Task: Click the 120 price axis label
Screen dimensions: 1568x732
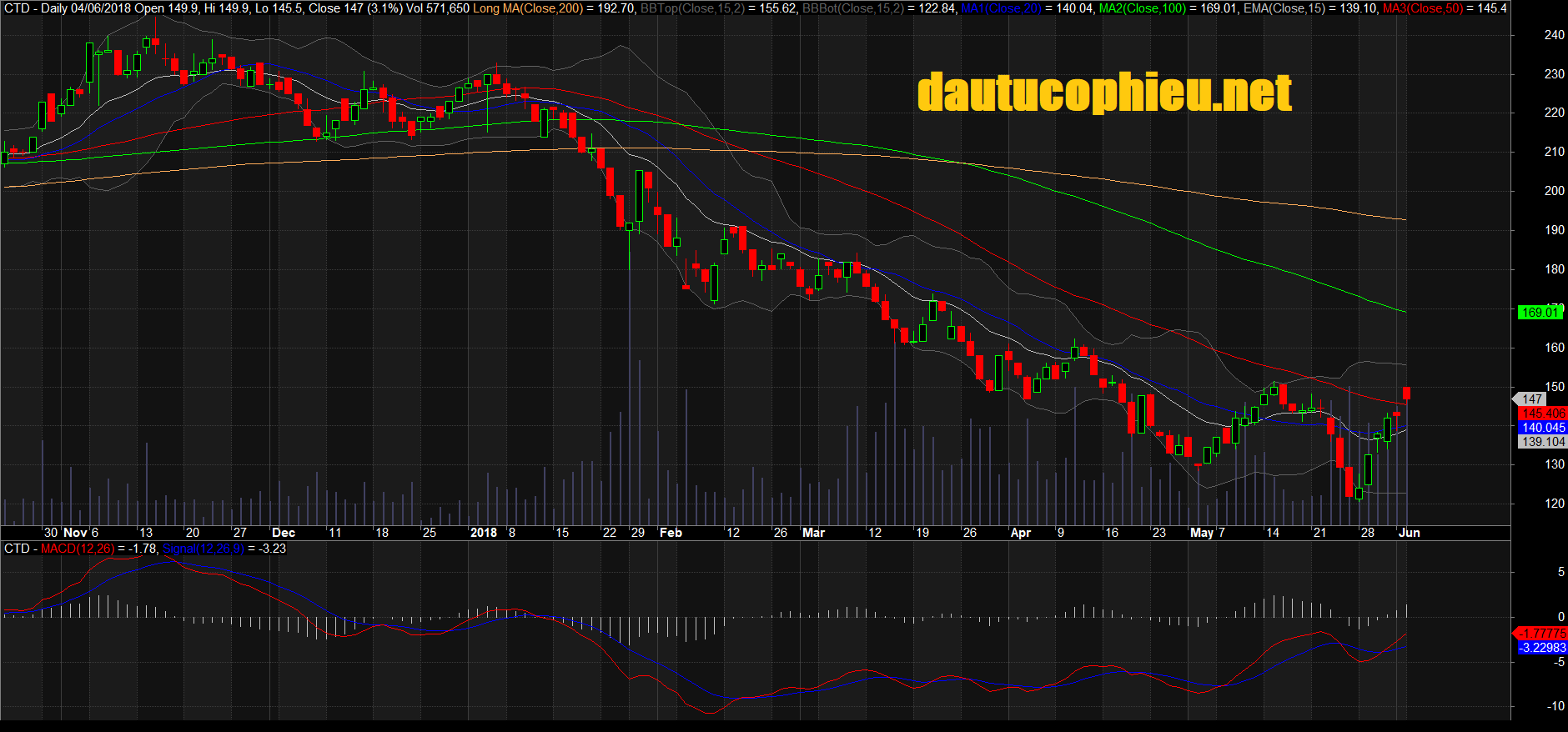Action: 1554,504
